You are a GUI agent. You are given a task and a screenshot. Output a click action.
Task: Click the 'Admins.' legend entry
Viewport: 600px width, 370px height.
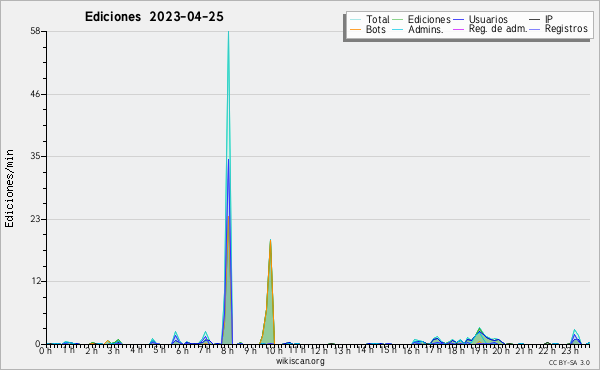pos(426,29)
